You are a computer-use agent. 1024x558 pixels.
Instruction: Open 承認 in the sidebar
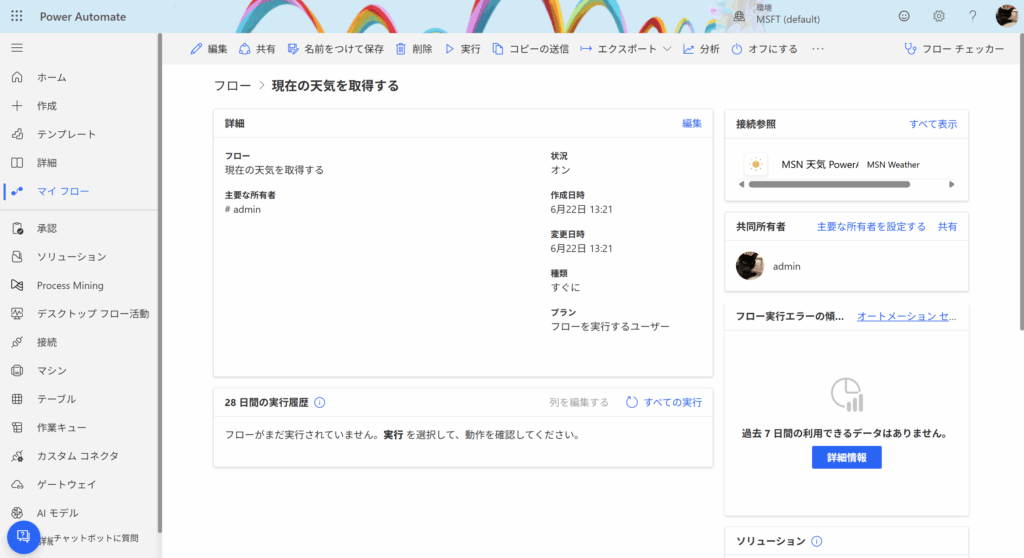coord(79,228)
